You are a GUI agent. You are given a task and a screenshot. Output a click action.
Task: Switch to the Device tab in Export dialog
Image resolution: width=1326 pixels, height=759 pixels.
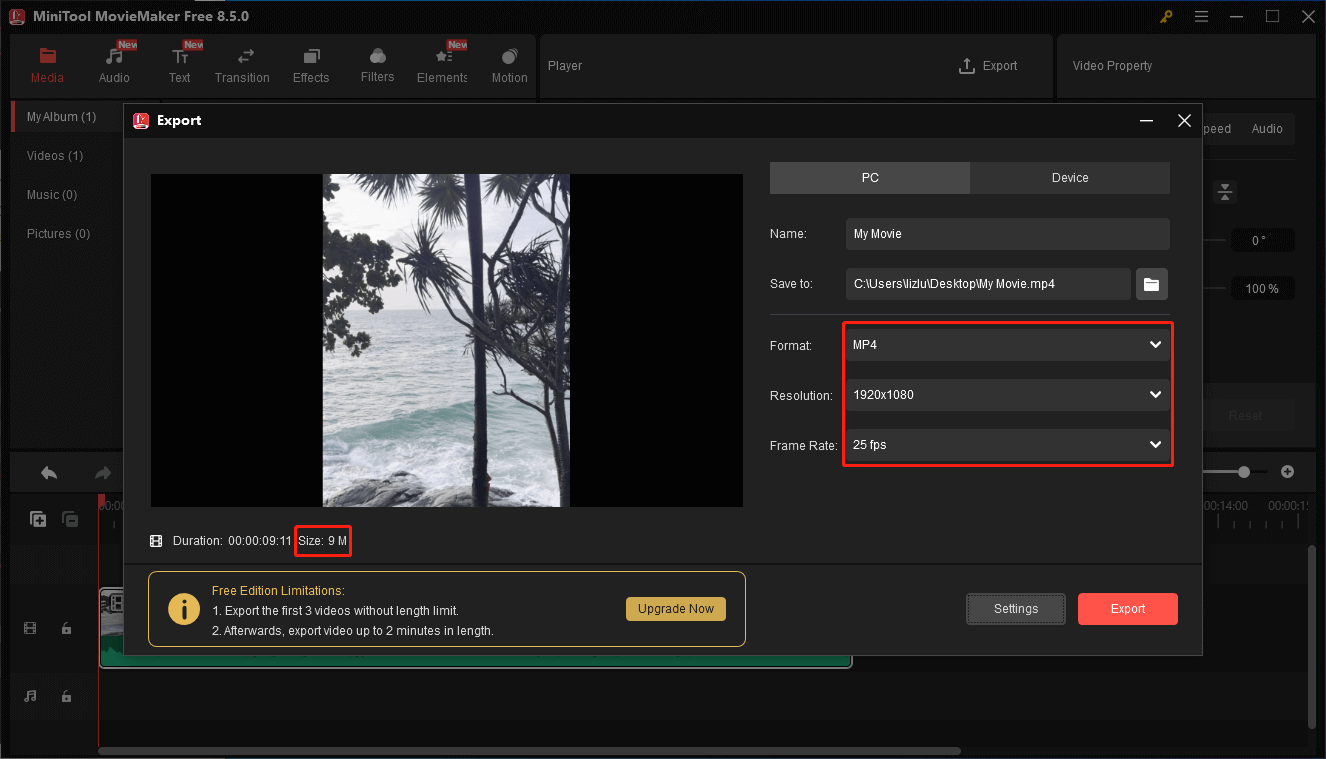(x=1069, y=177)
